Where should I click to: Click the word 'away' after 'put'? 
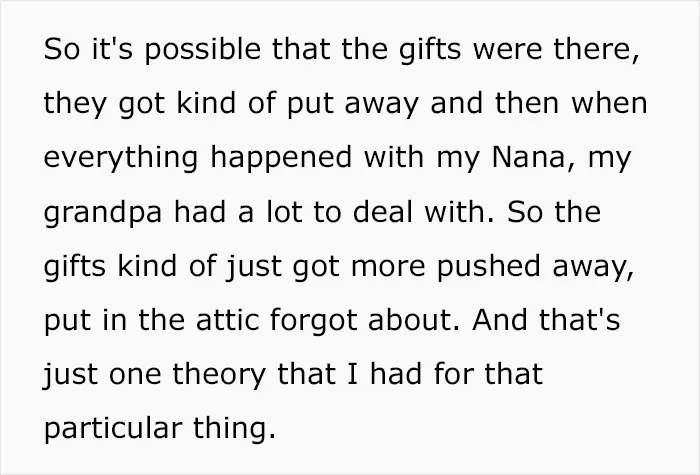[x=382, y=104]
